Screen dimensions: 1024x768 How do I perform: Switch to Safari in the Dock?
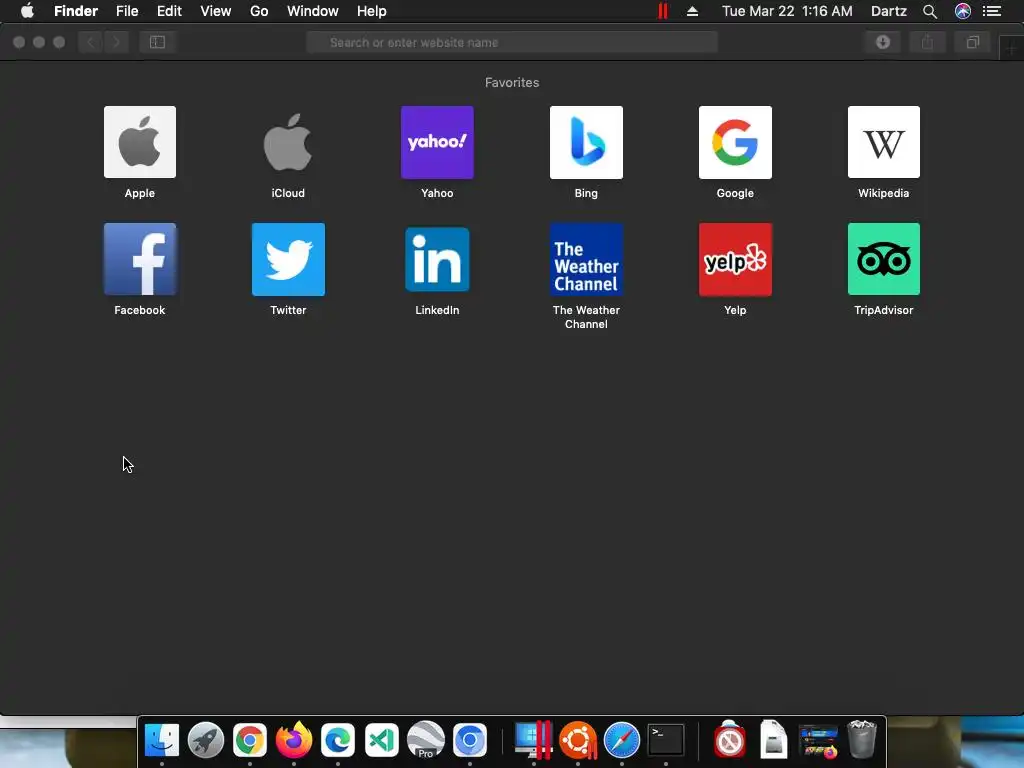pyautogui.click(x=622, y=741)
